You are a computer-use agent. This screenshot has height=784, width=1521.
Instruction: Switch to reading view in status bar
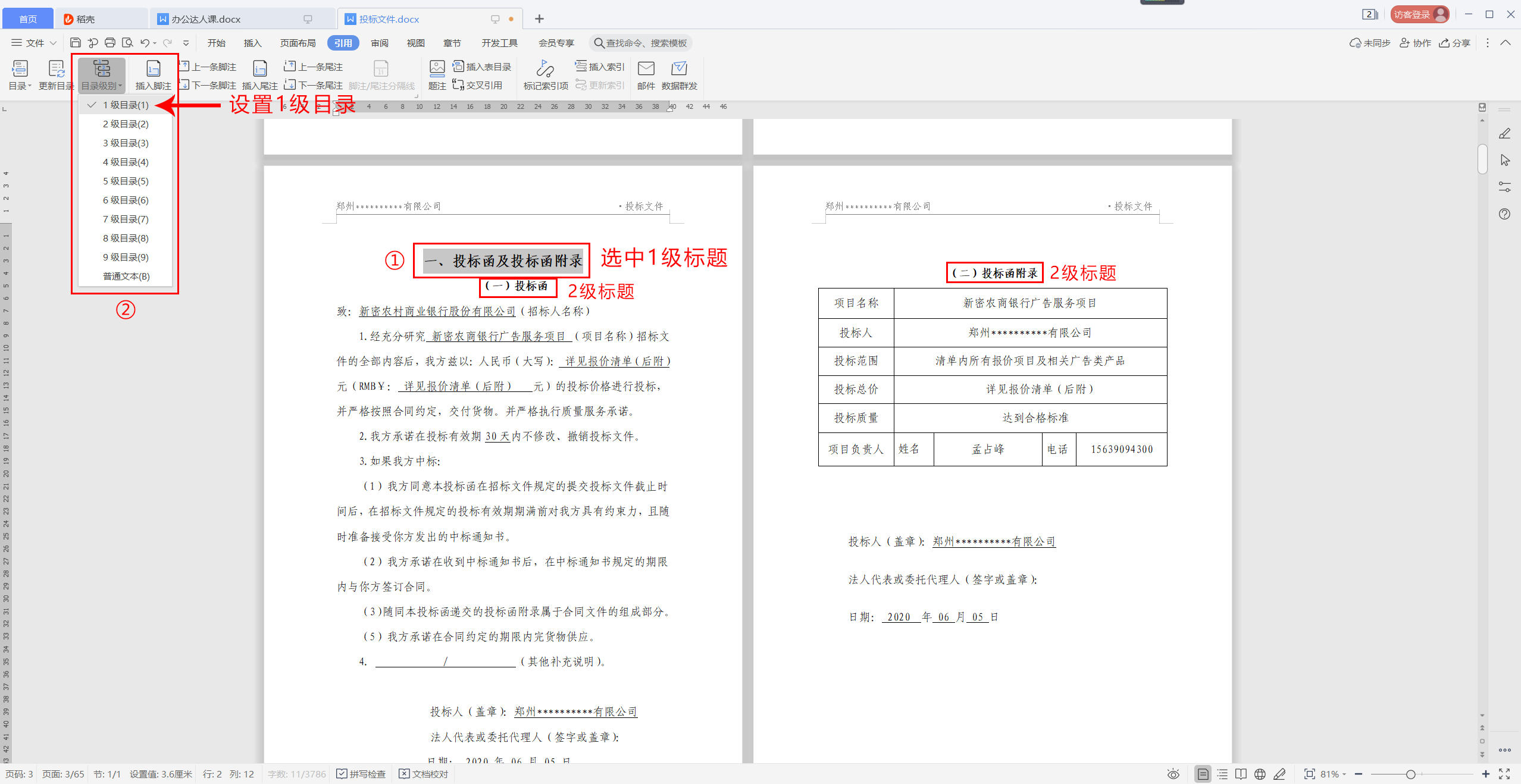1241,774
